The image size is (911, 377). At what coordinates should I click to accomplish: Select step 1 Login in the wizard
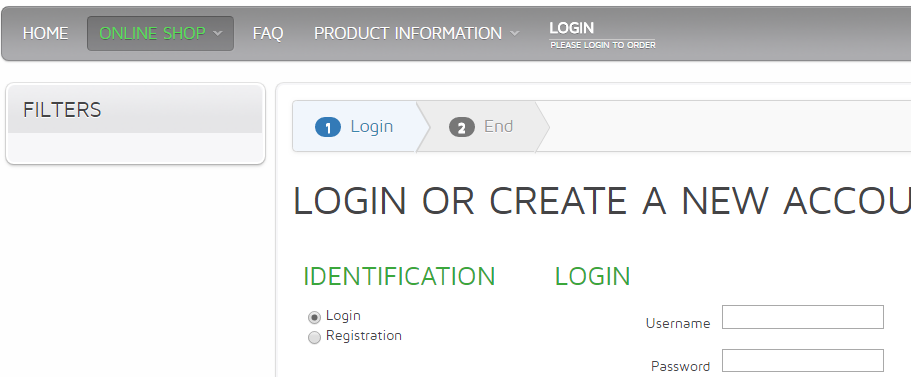pyautogui.click(x=354, y=127)
